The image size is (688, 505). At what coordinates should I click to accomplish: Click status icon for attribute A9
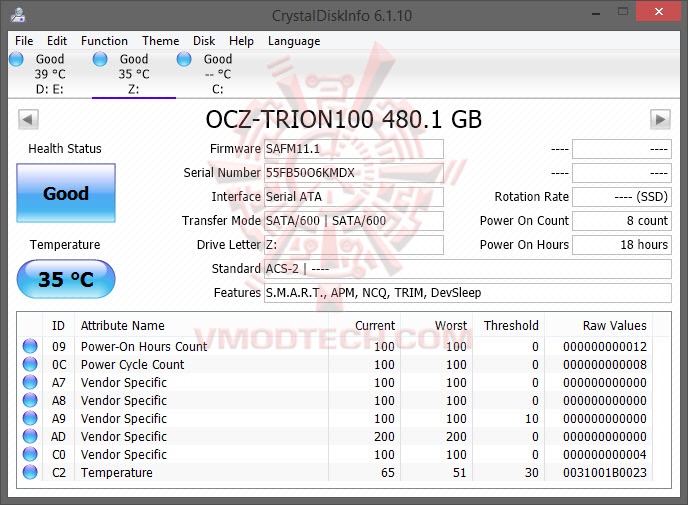pyautogui.click(x=30, y=418)
